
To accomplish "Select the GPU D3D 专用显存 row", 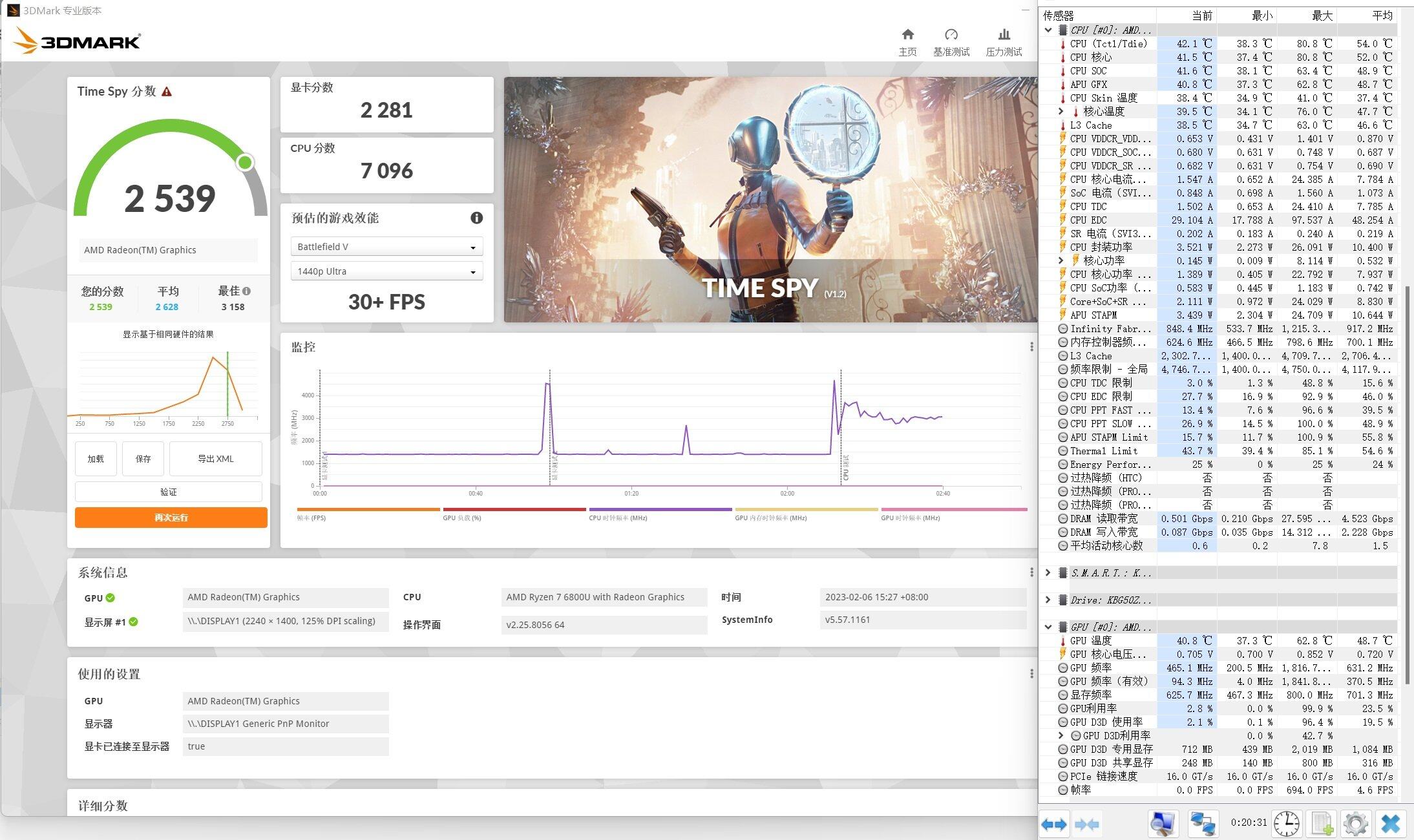I will click(x=1218, y=749).
